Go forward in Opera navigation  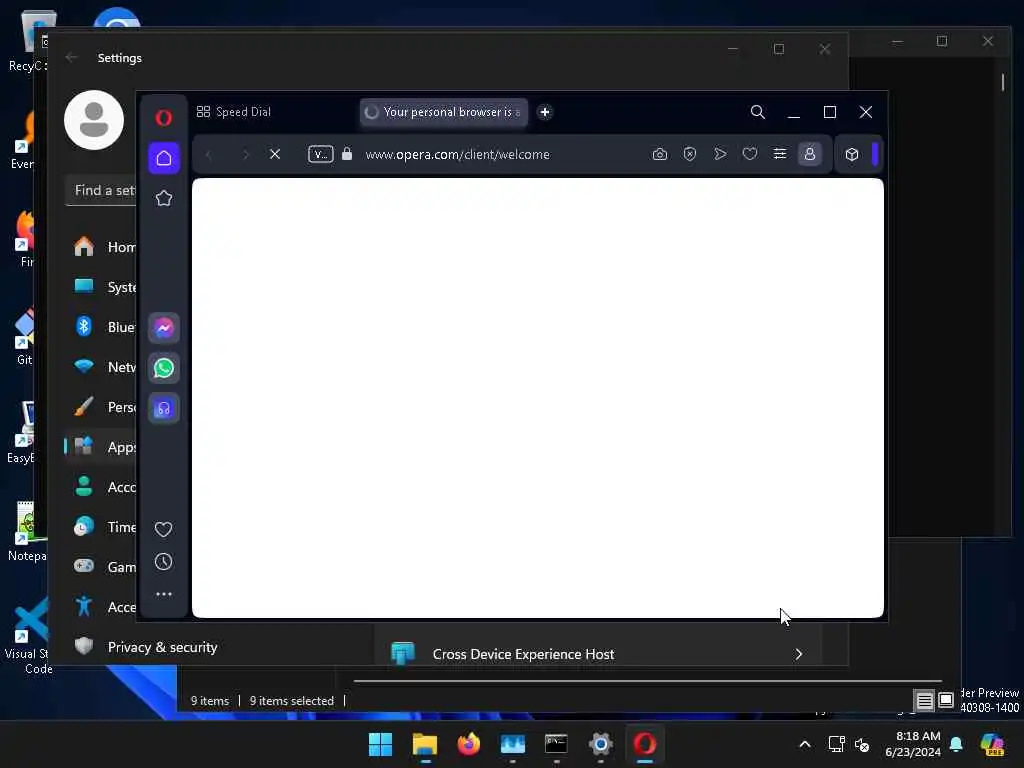pos(245,155)
